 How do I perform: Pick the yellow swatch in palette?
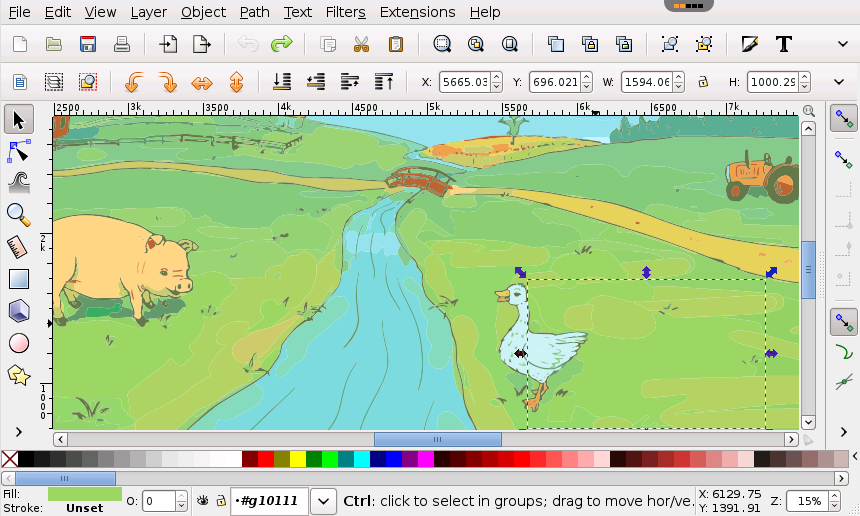tap(298, 459)
